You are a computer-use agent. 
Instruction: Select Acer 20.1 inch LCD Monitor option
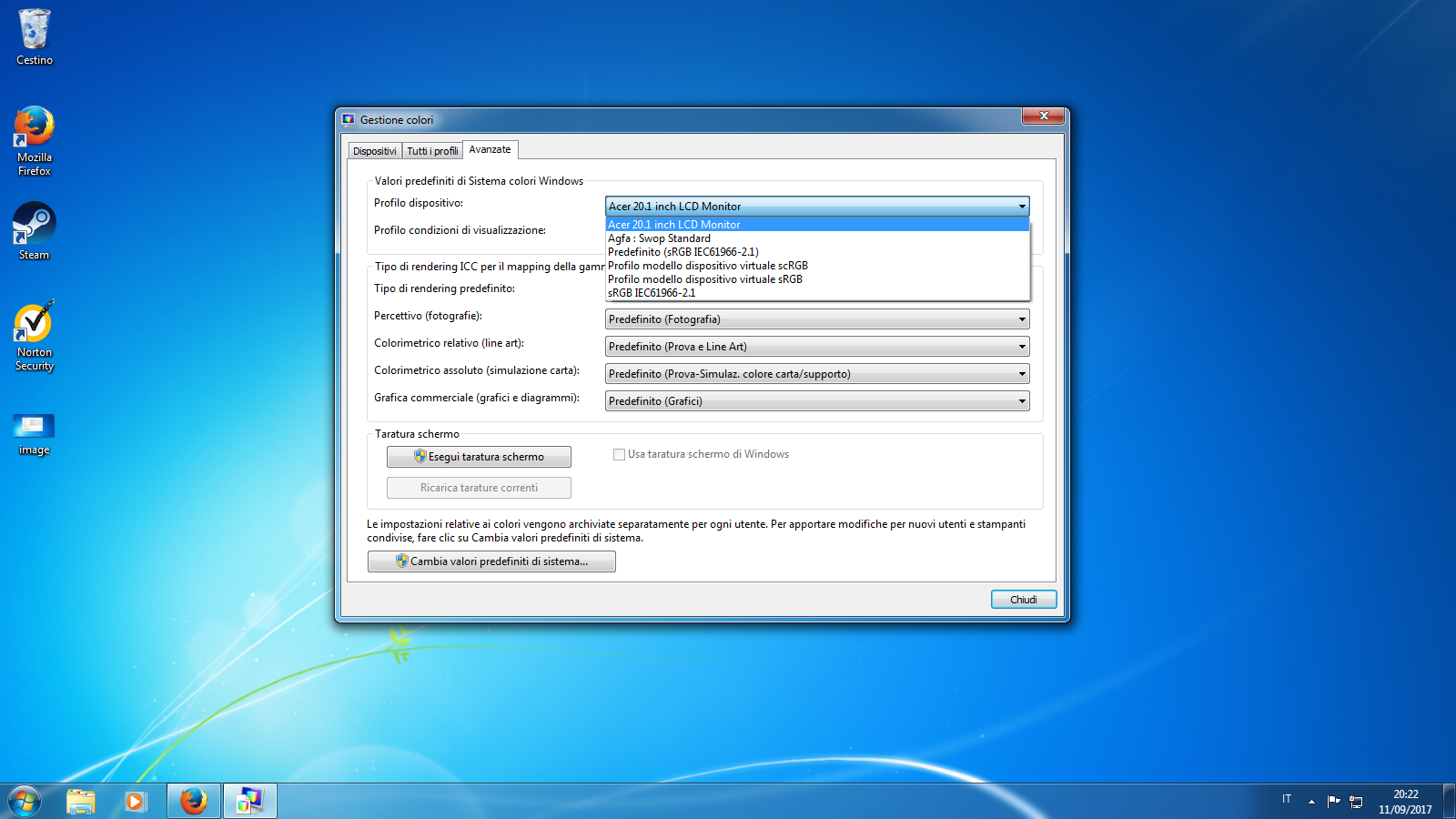tap(817, 225)
